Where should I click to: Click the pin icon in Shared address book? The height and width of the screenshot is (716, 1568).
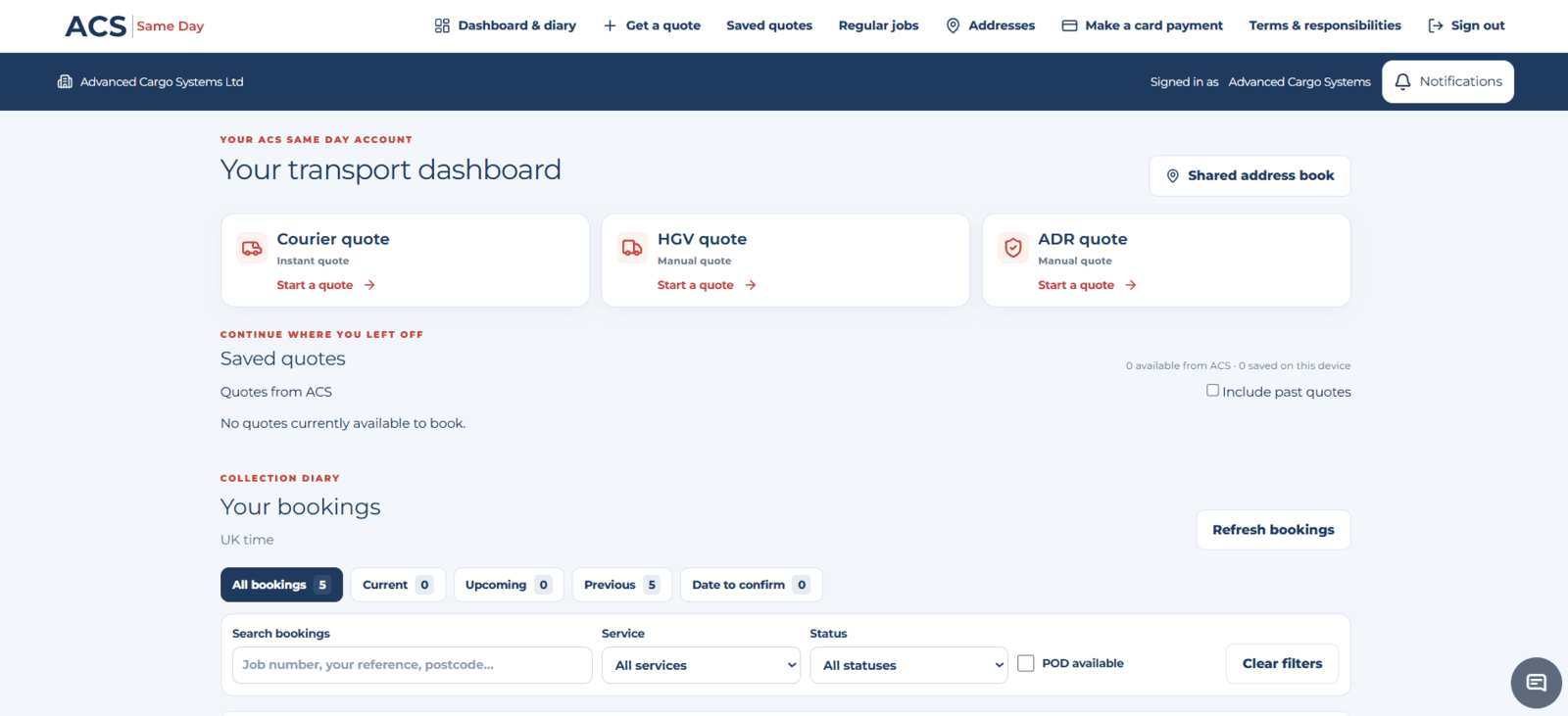tap(1172, 175)
